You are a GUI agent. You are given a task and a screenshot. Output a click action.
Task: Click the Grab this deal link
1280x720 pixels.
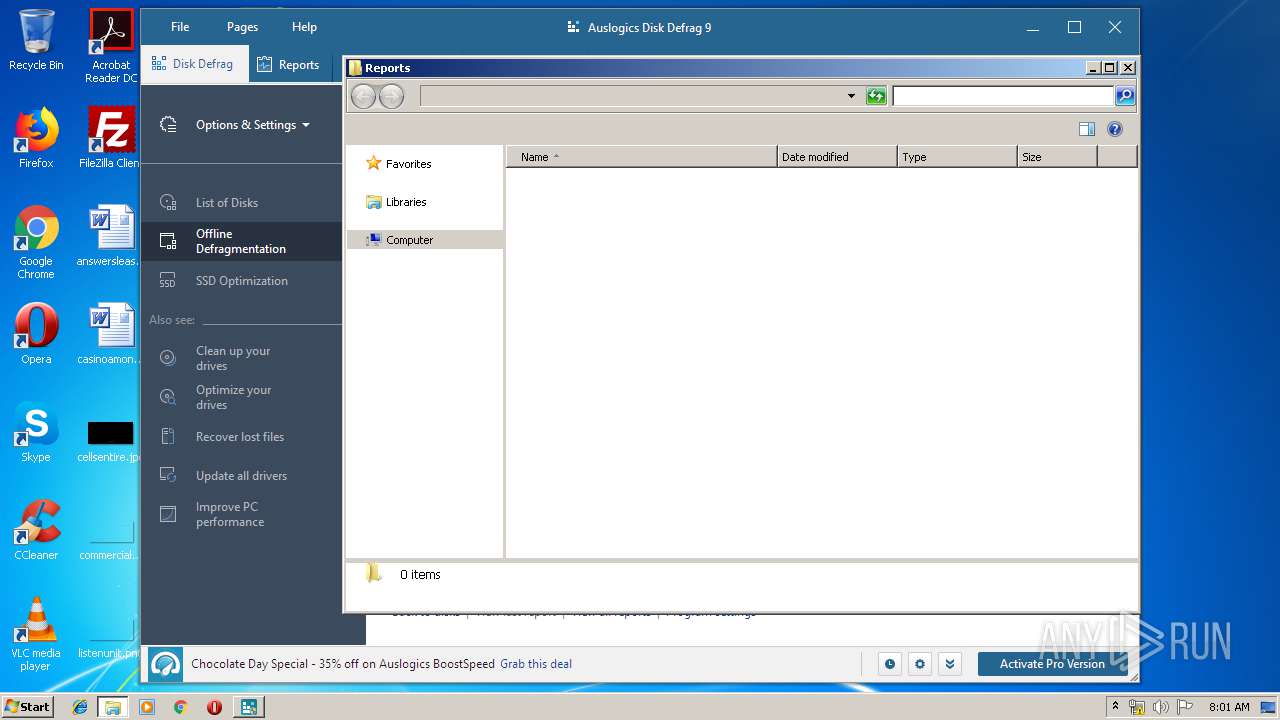[536, 664]
